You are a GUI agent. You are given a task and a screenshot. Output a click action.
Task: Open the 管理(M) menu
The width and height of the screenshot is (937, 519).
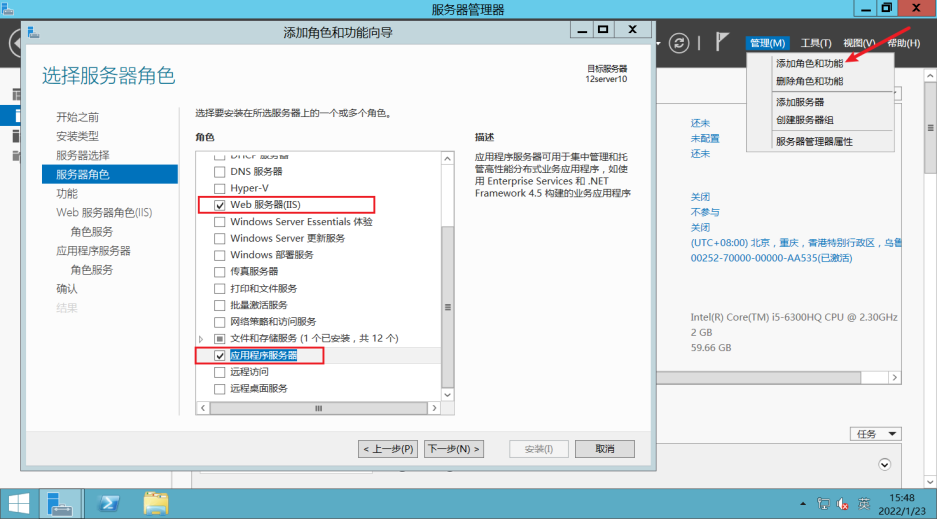(767, 43)
